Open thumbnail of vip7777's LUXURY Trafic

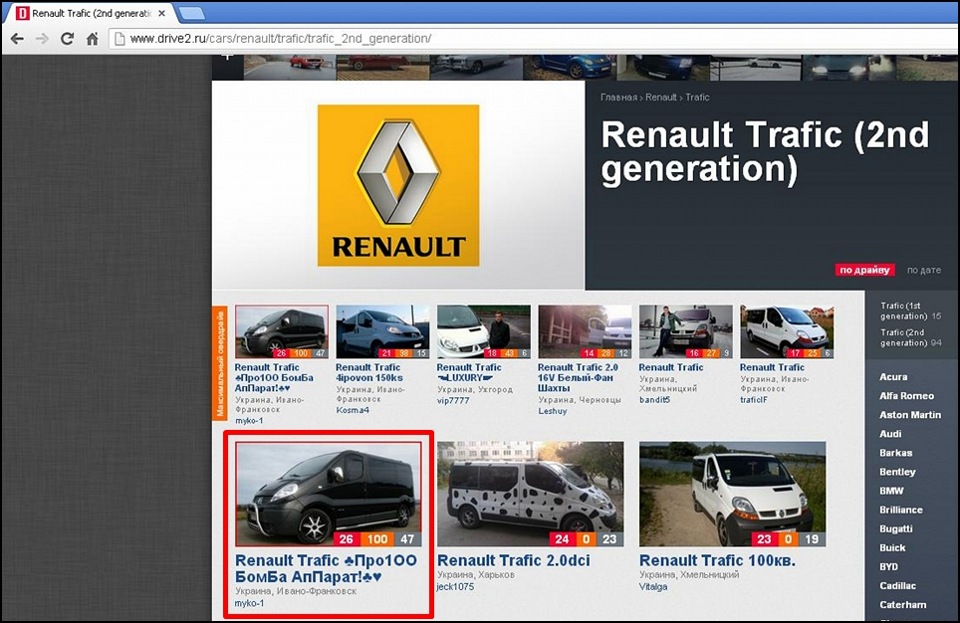(x=484, y=332)
